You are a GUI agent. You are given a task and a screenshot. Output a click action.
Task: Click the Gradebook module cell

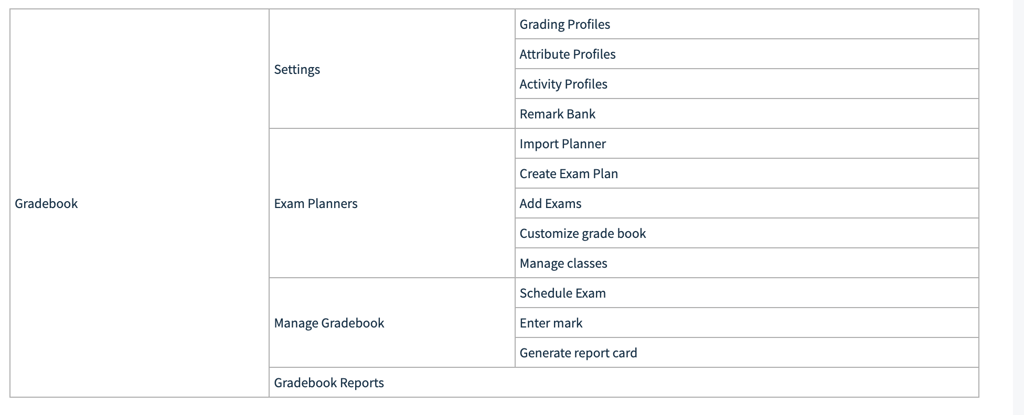coord(46,204)
